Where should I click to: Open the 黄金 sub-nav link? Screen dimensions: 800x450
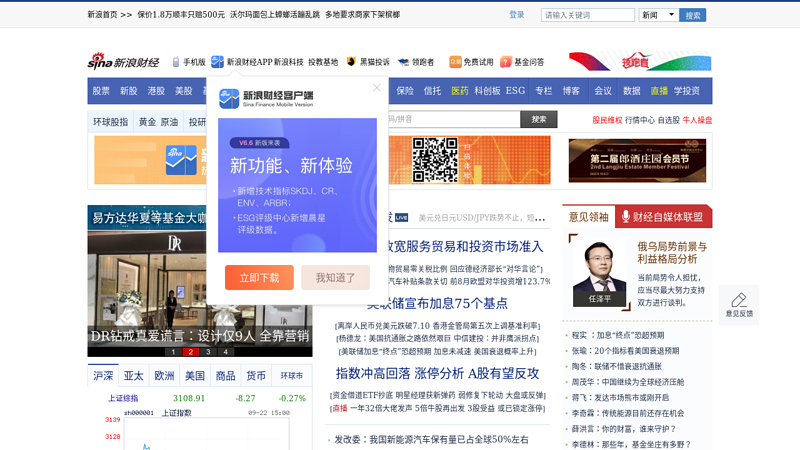tap(147, 122)
